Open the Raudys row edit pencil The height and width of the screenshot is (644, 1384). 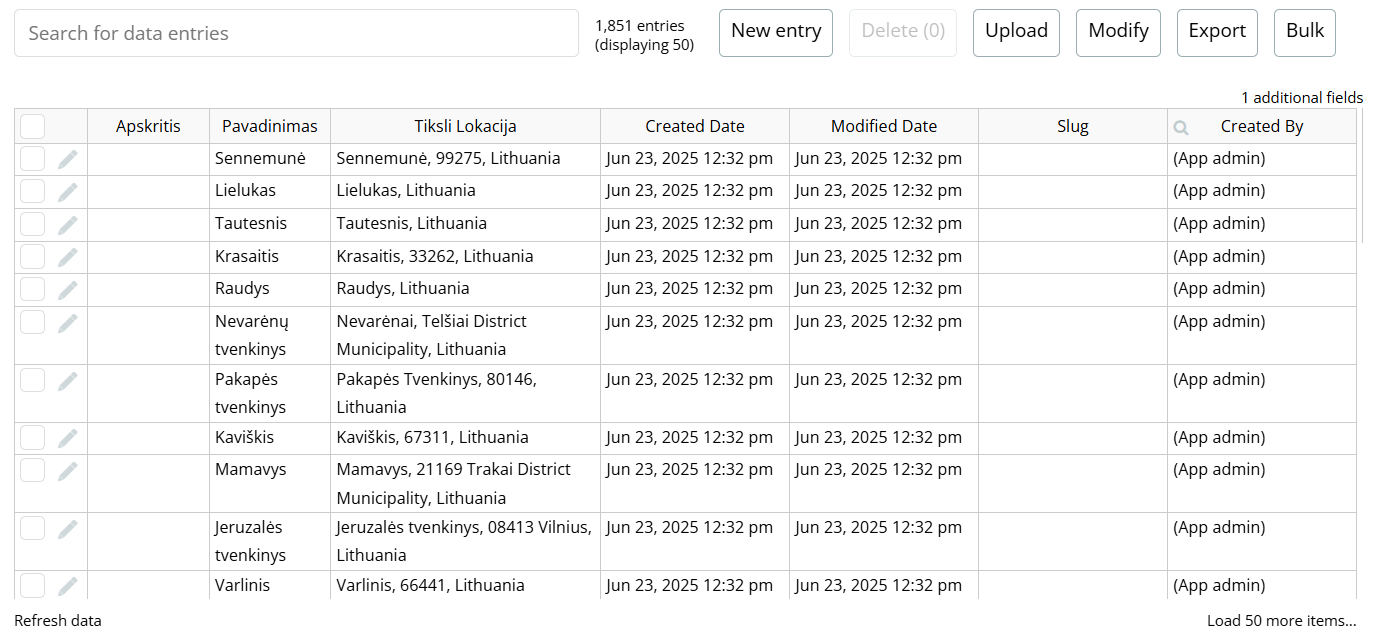click(x=67, y=290)
